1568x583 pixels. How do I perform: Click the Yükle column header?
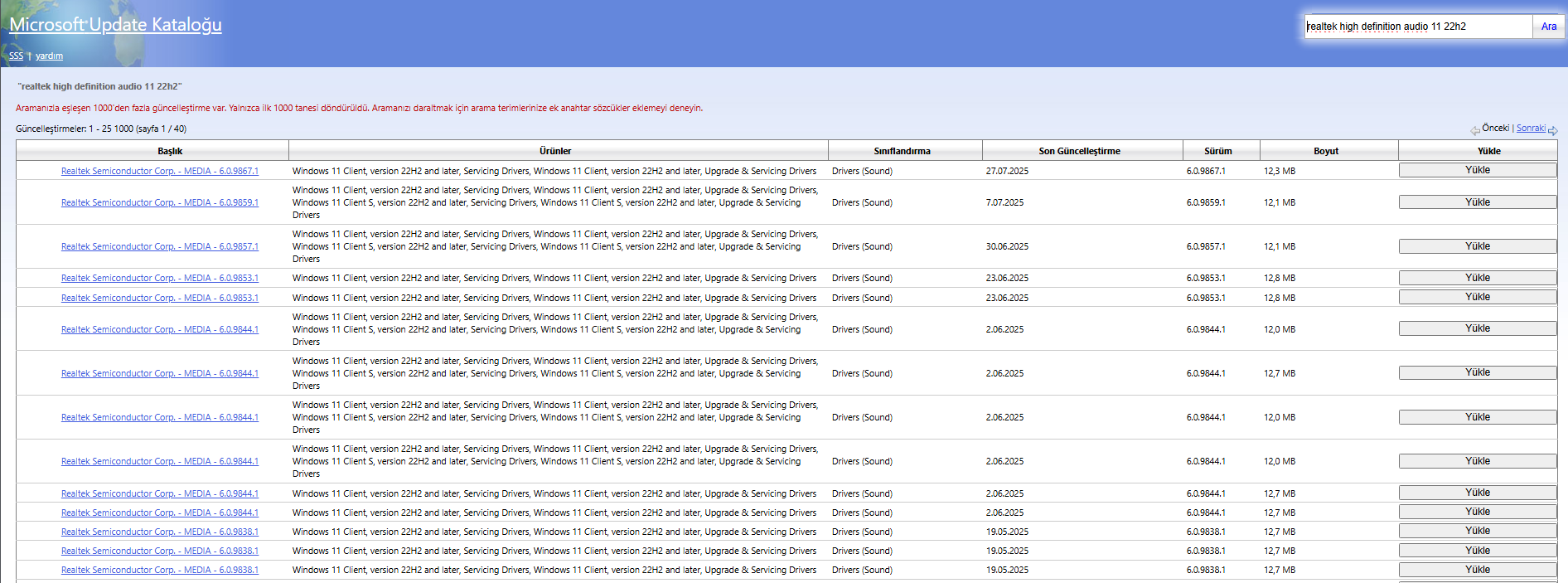(1478, 151)
